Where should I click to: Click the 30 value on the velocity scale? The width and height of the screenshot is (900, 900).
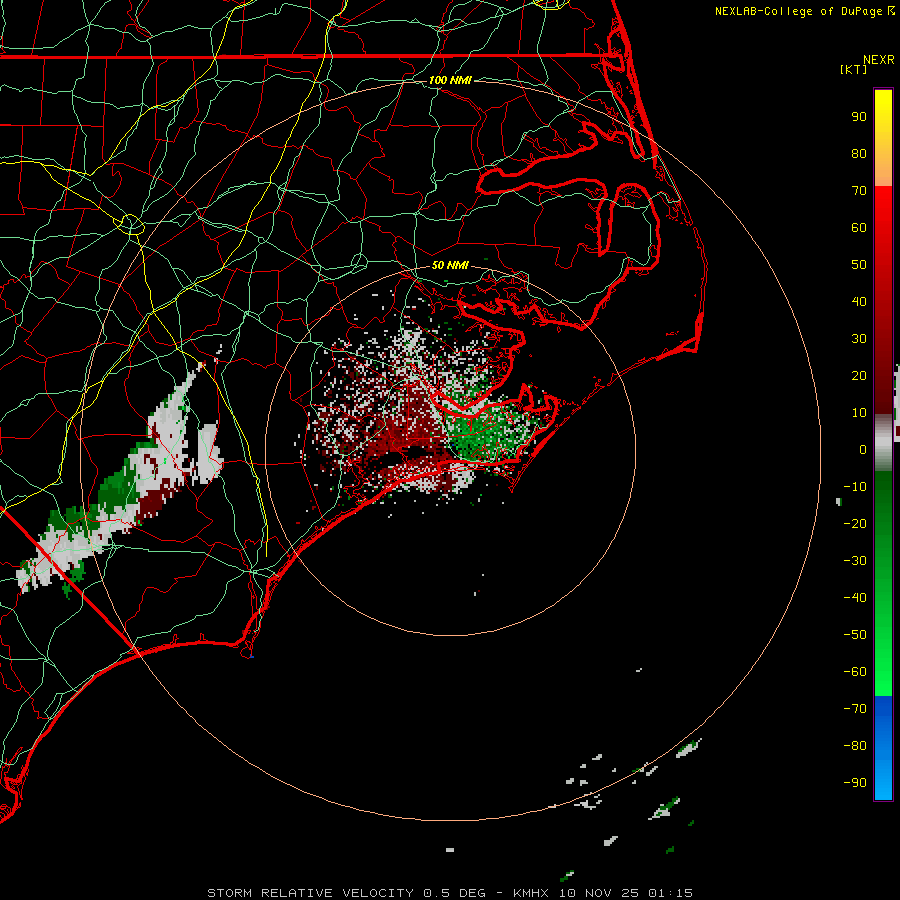(859, 339)
